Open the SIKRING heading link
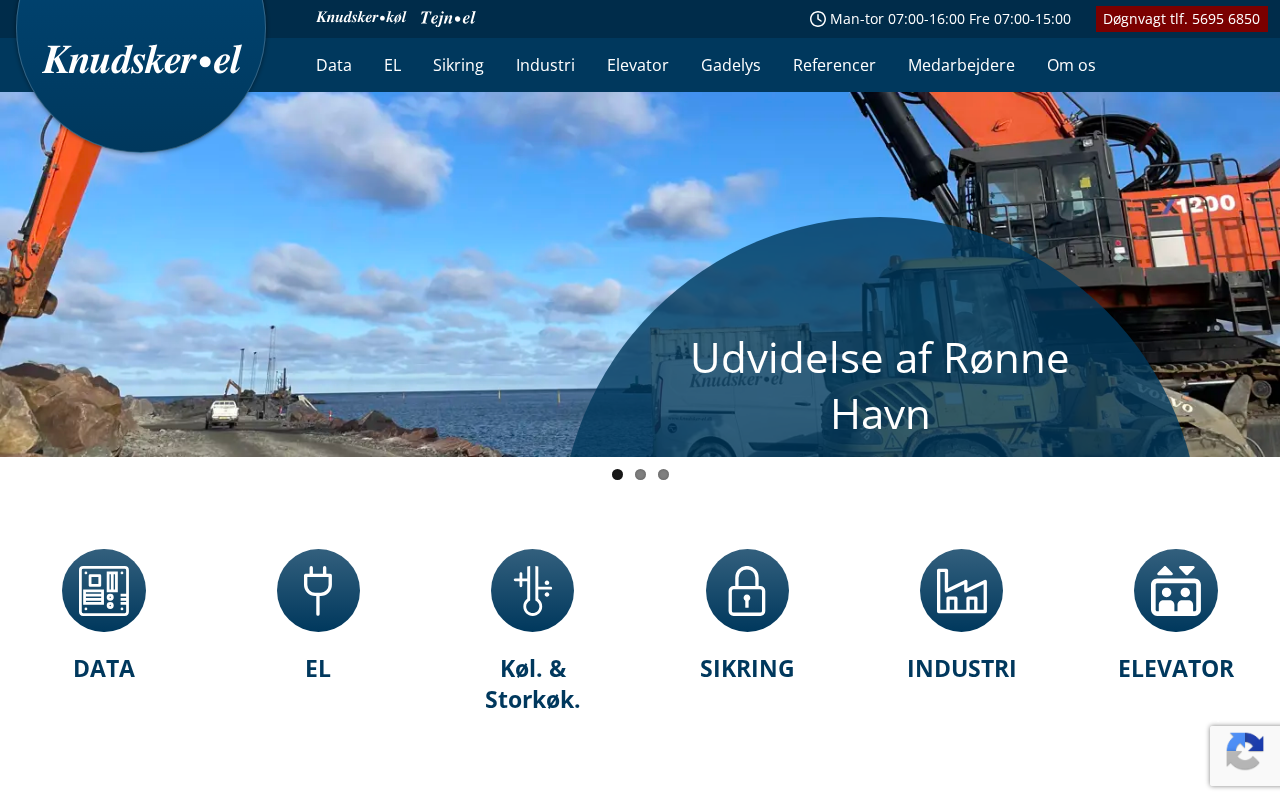The height and width of the screenshot is (800, 1280). click(747, 668)
